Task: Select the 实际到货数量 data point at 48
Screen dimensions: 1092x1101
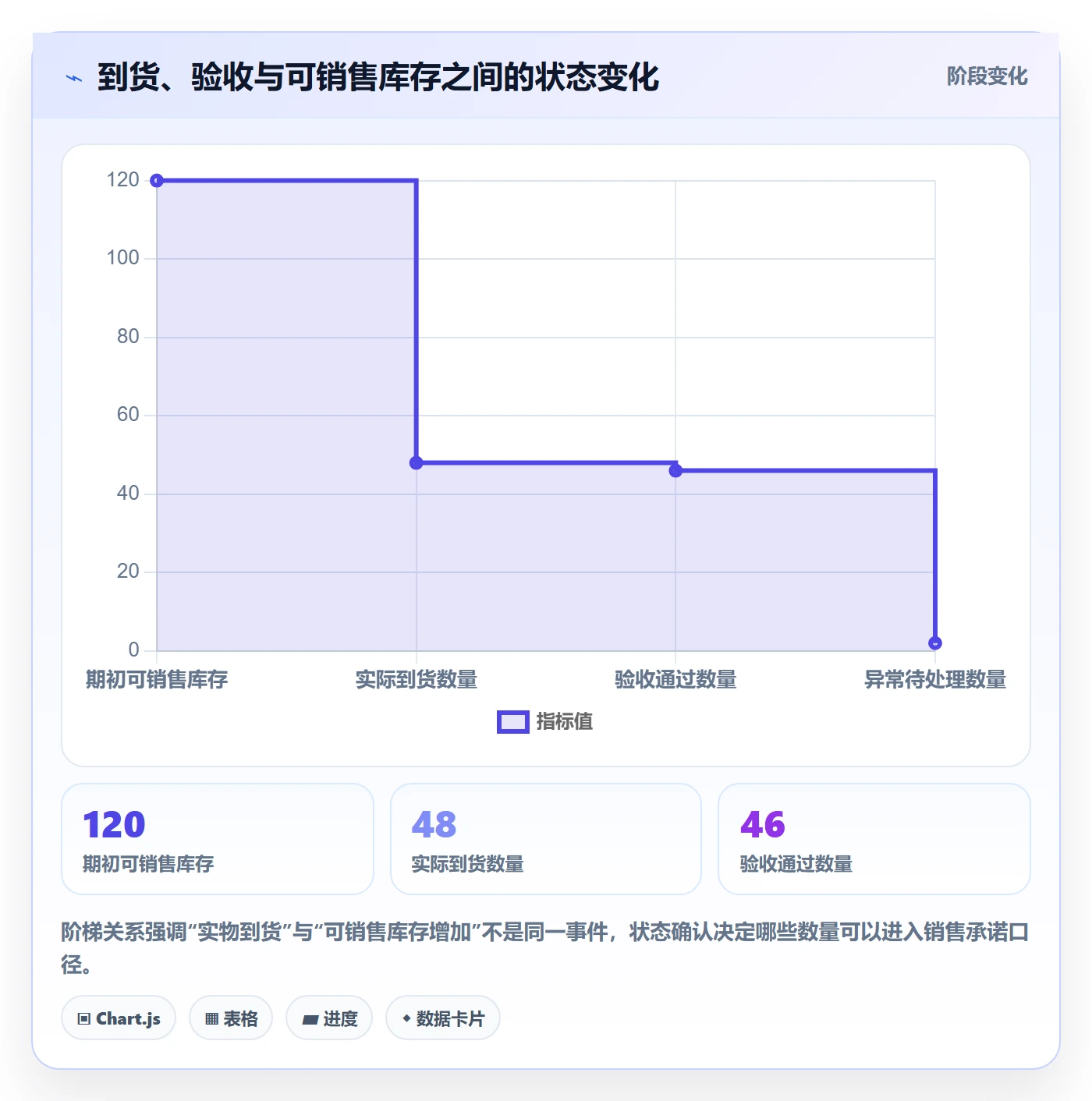Action: point(417,462)
